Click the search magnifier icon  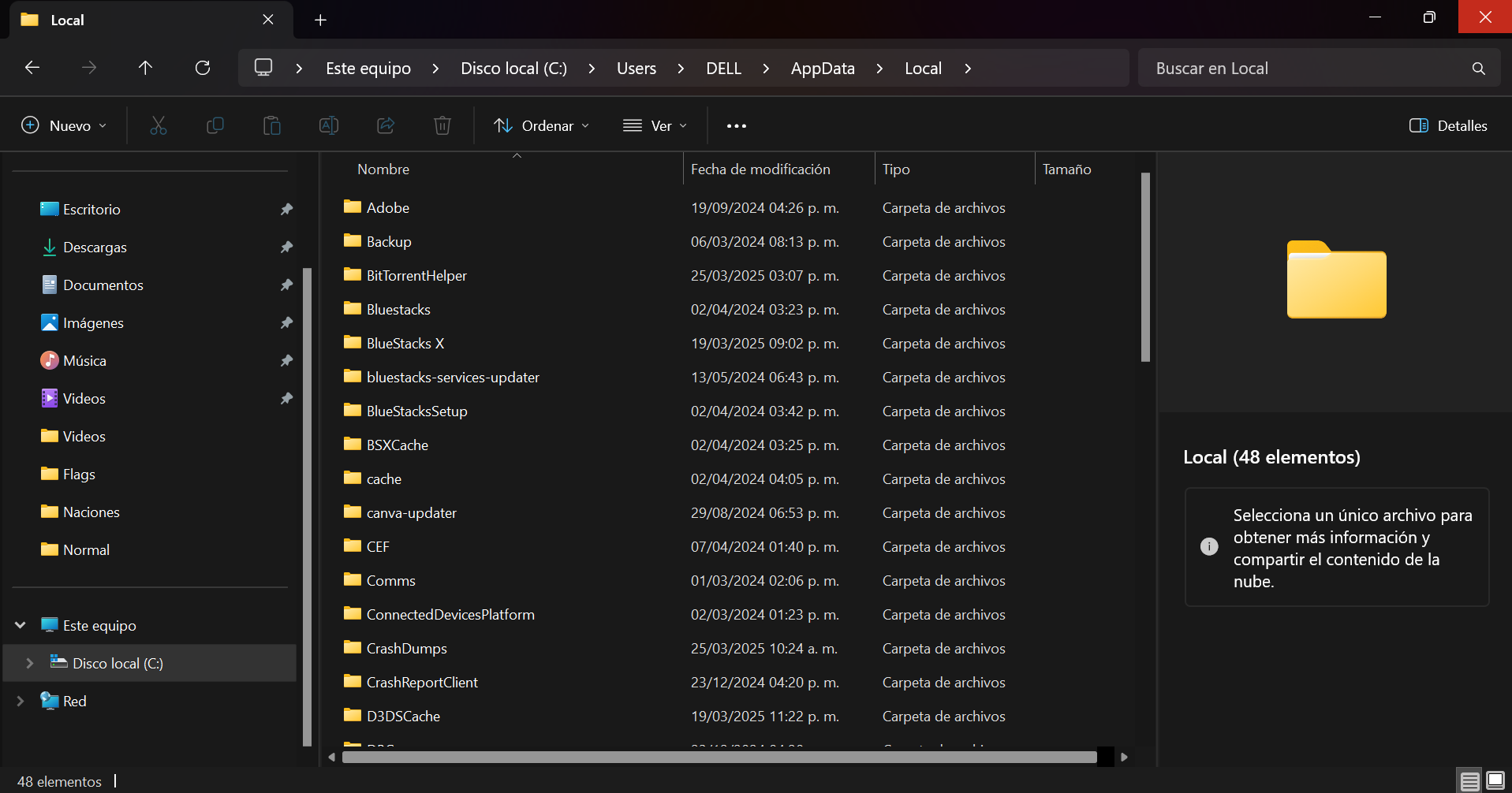point(1479,69)
